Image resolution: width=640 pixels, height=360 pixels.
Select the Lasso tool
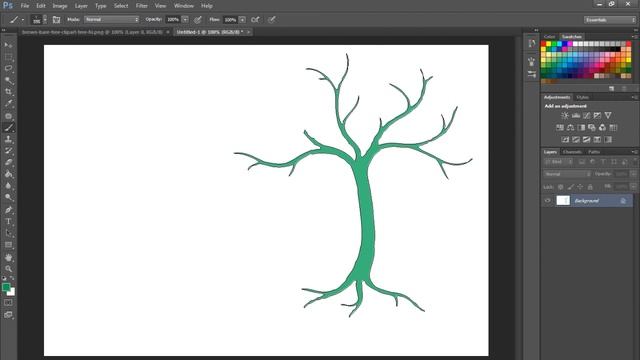point(8,68)
